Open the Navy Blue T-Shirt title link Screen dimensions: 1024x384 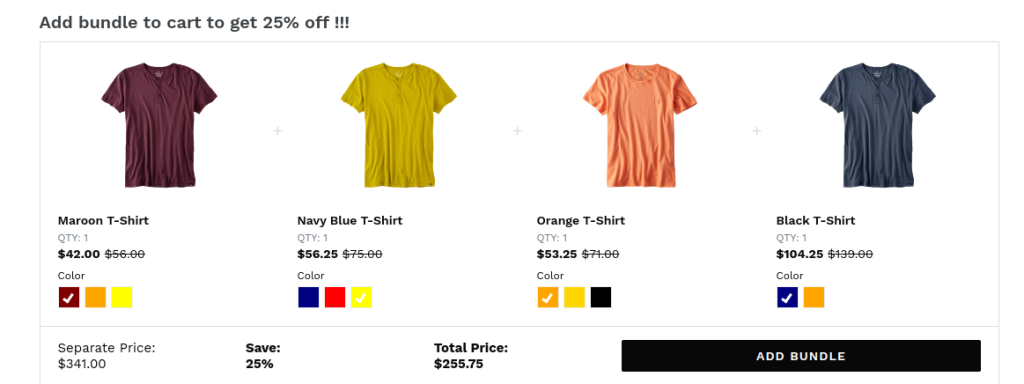click(350, 221)
